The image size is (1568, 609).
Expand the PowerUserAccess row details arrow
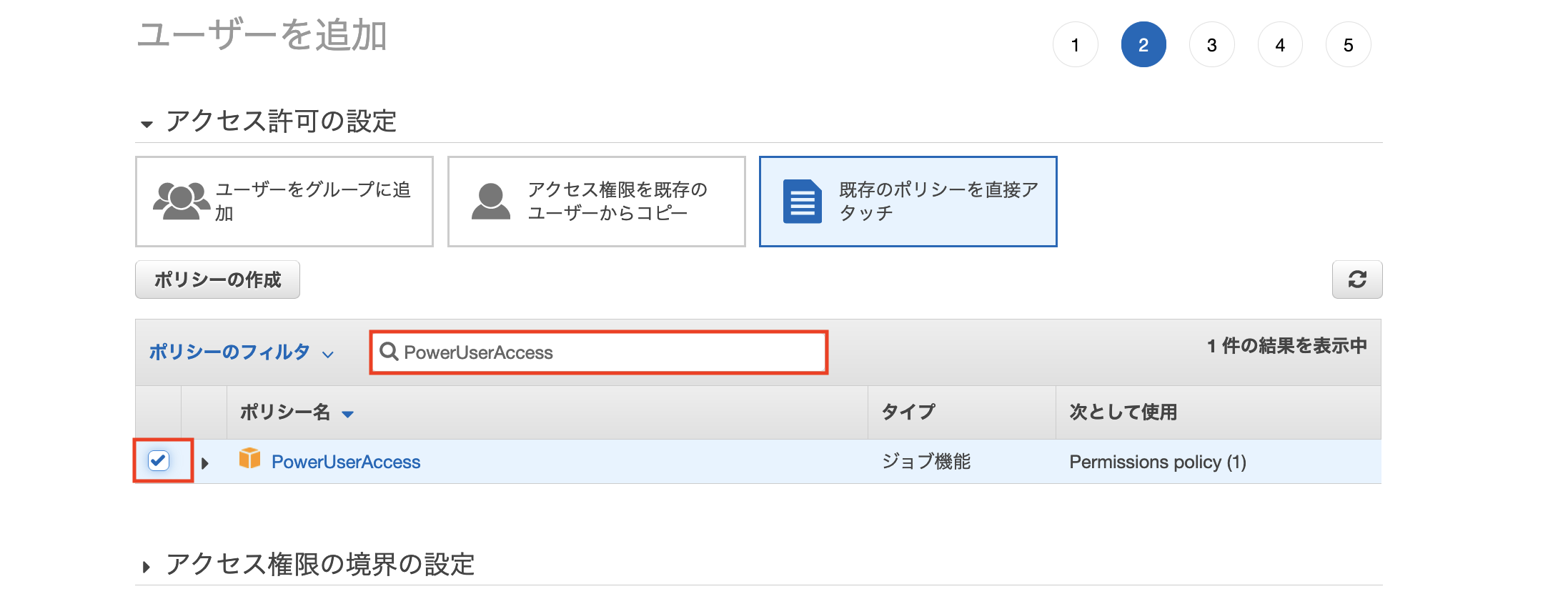(x=205, y=462)
